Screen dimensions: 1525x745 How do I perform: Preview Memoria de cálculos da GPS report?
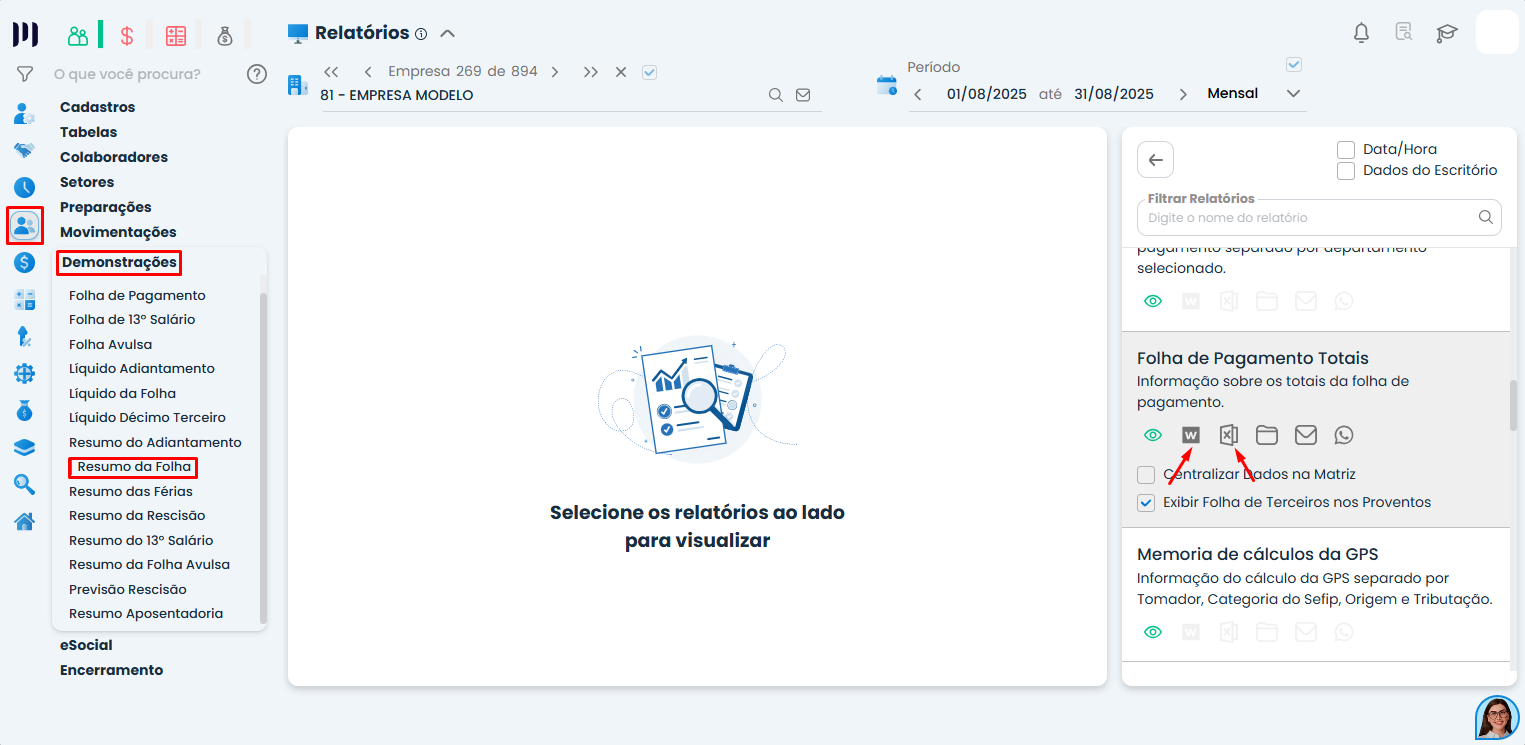(1152, 631)
